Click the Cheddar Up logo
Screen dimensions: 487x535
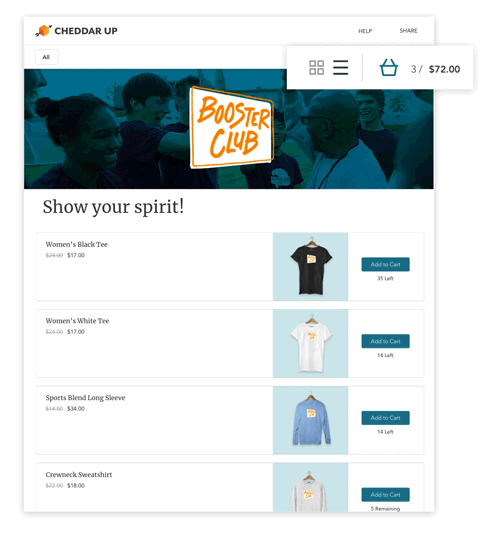pos(77,31)
